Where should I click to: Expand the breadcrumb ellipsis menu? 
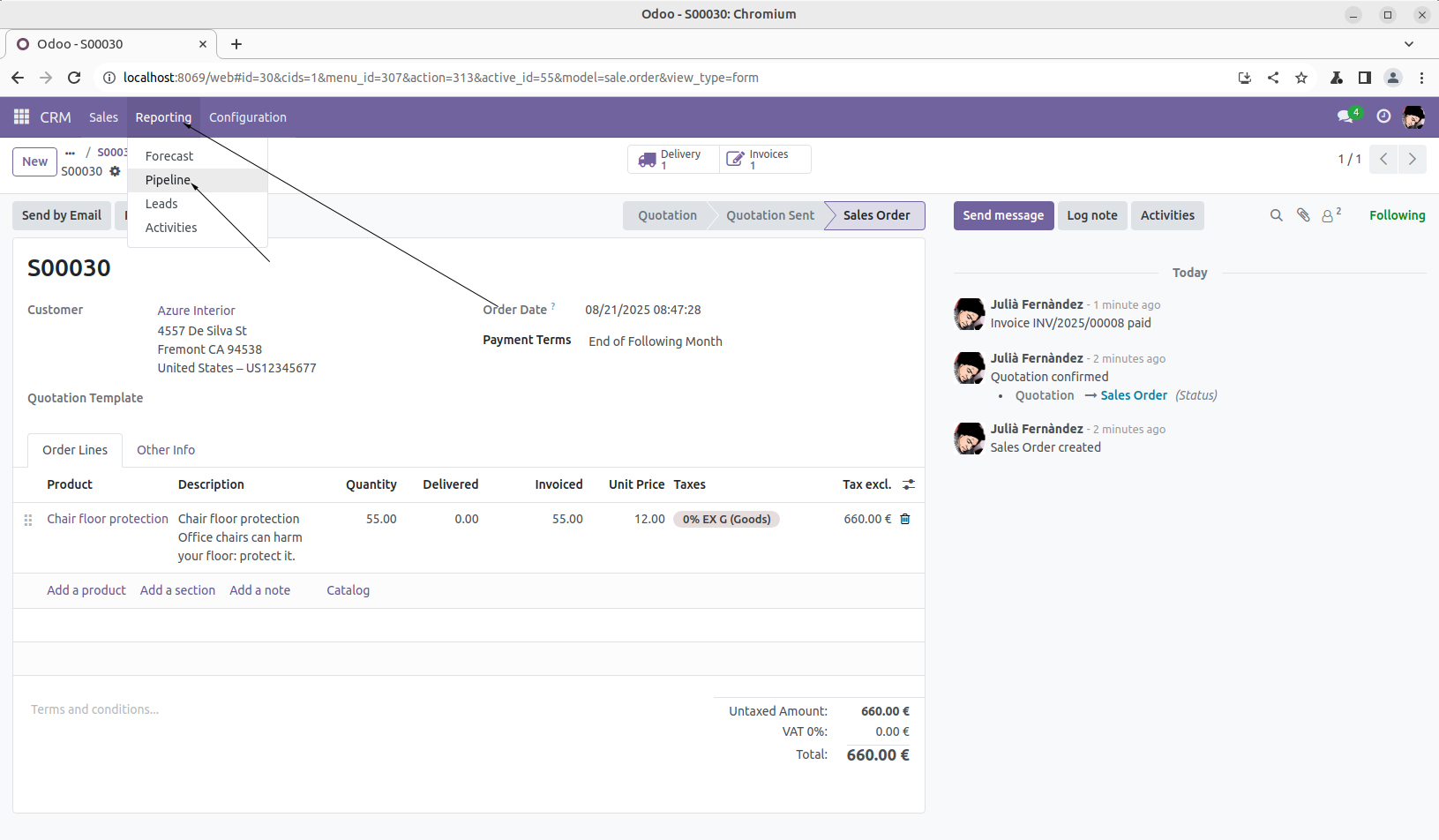click(71, 153)
